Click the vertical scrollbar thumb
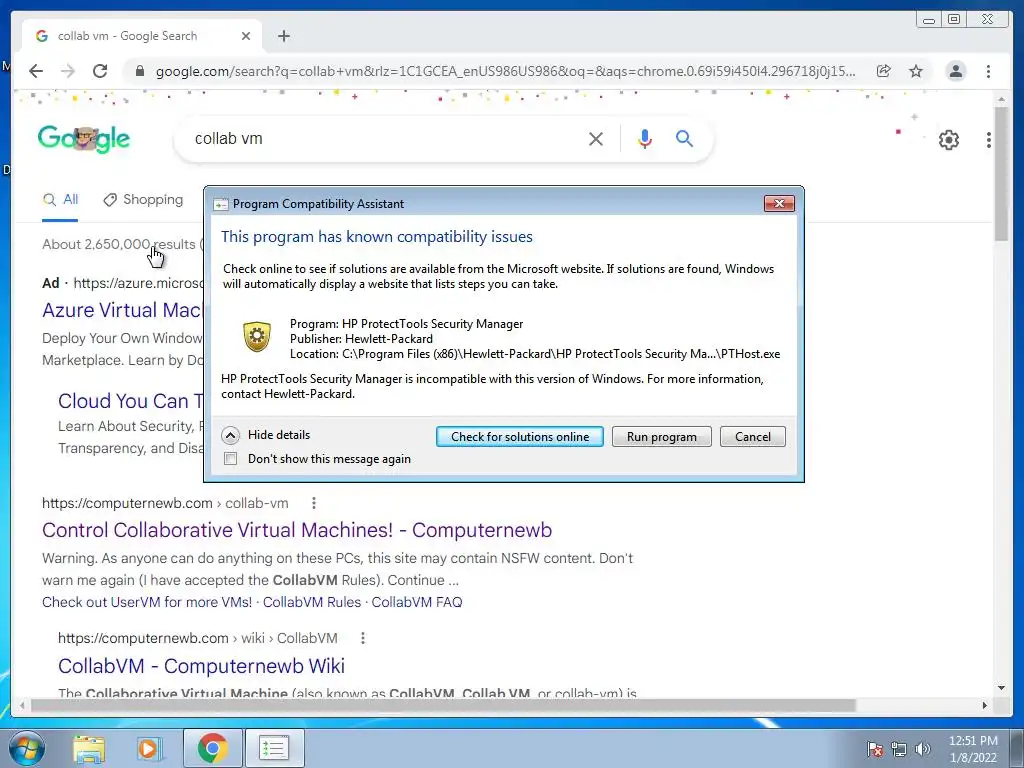Screen dimensions: 1024x768 [1001, 174]
